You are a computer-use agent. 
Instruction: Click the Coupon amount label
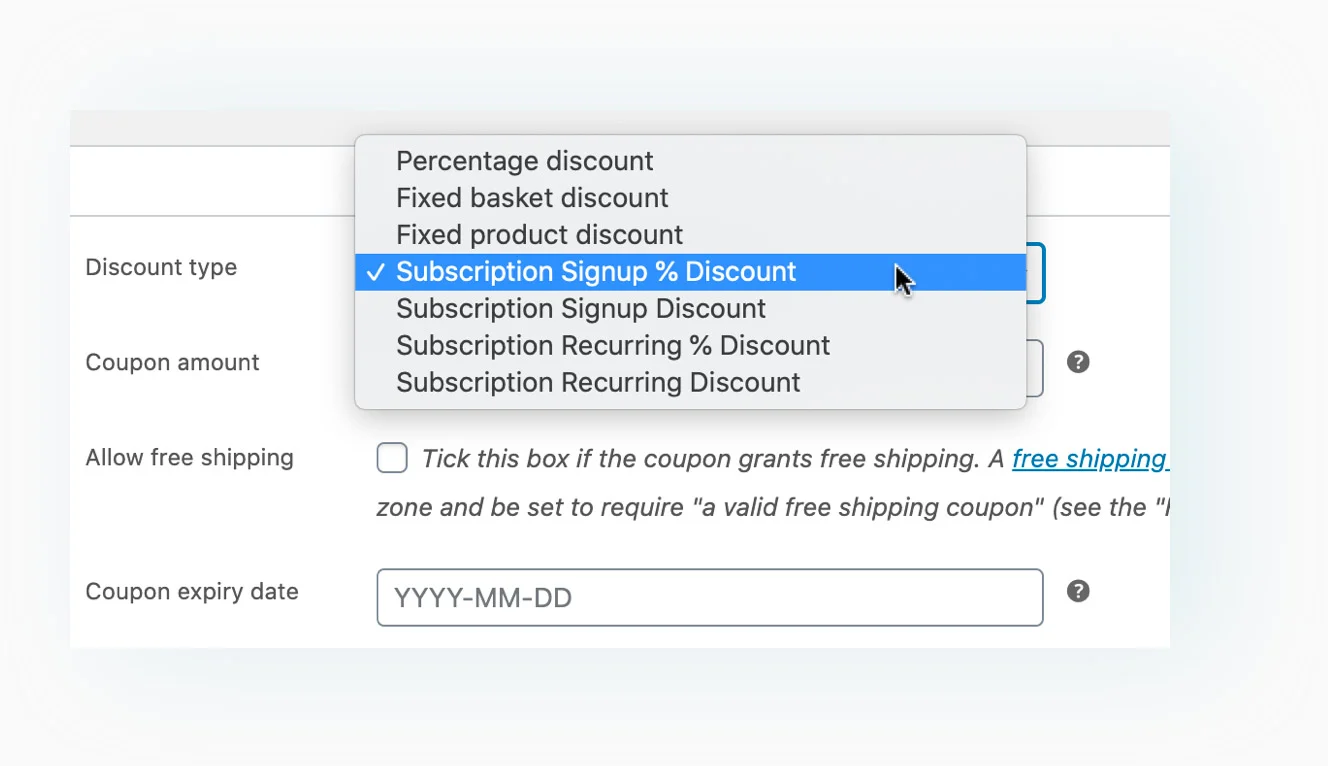[172, 362]
